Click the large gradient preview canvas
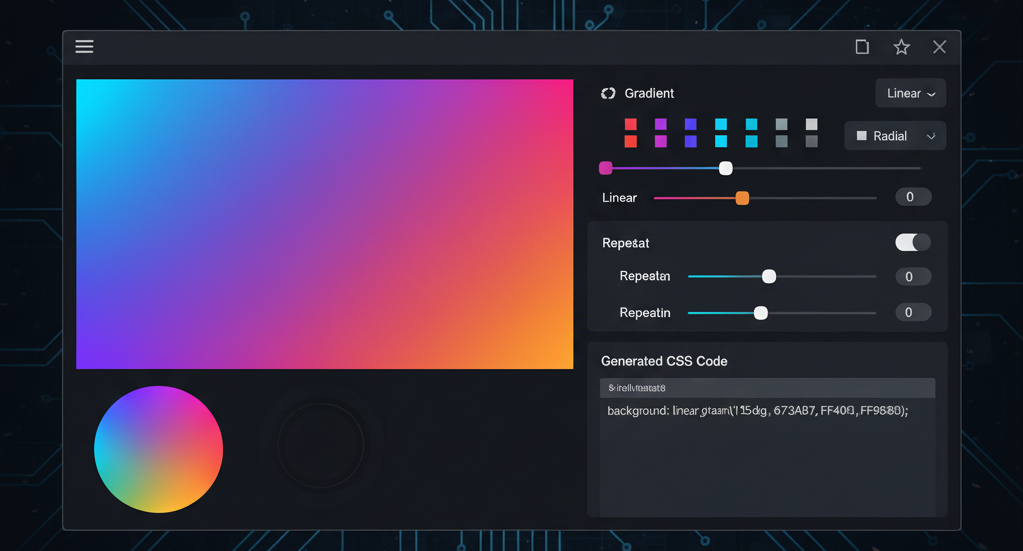The height and width of the screenshot is (551, 1023). click(324, 224)
